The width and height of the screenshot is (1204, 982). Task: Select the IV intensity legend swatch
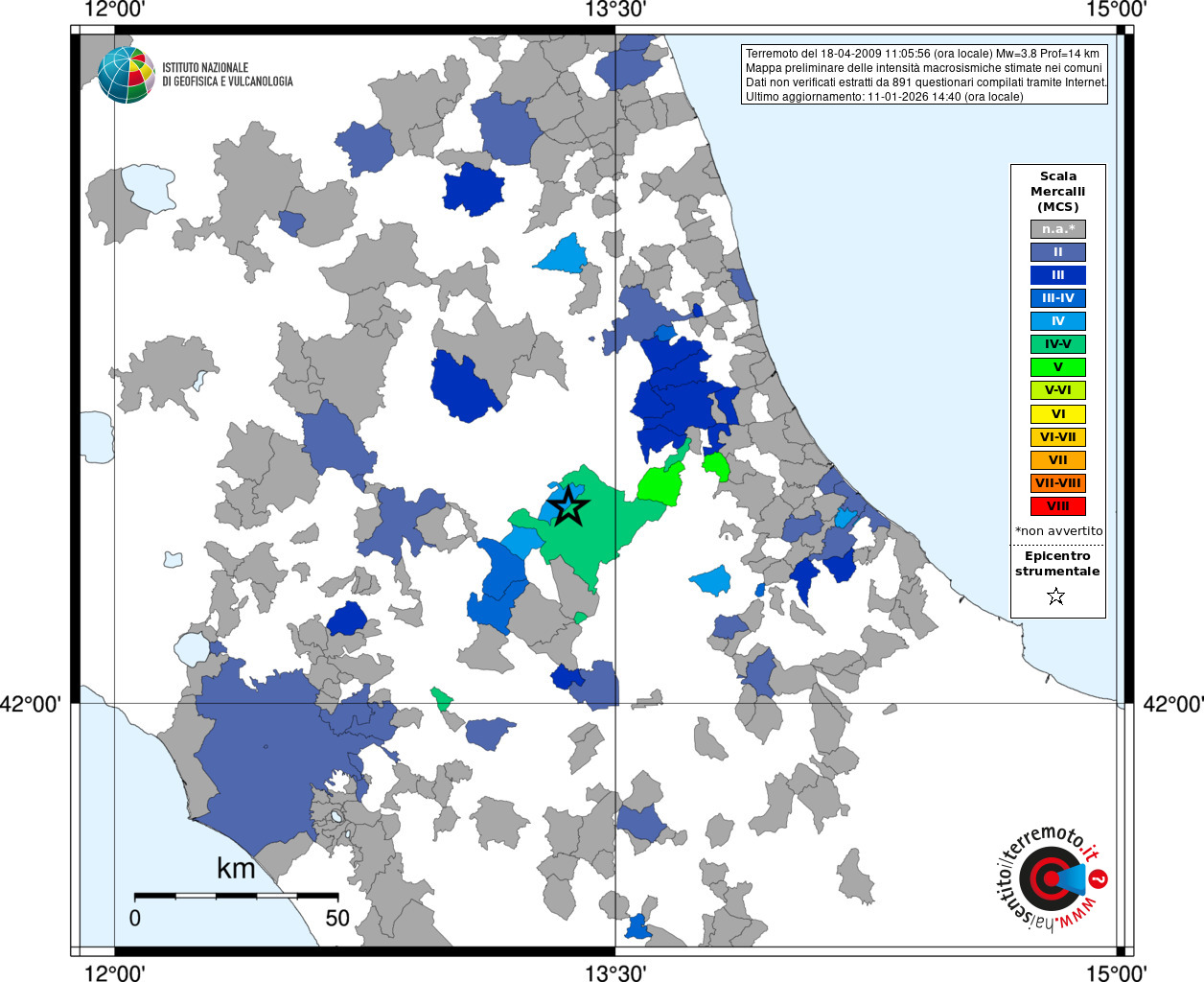(x=1058, y=321)
